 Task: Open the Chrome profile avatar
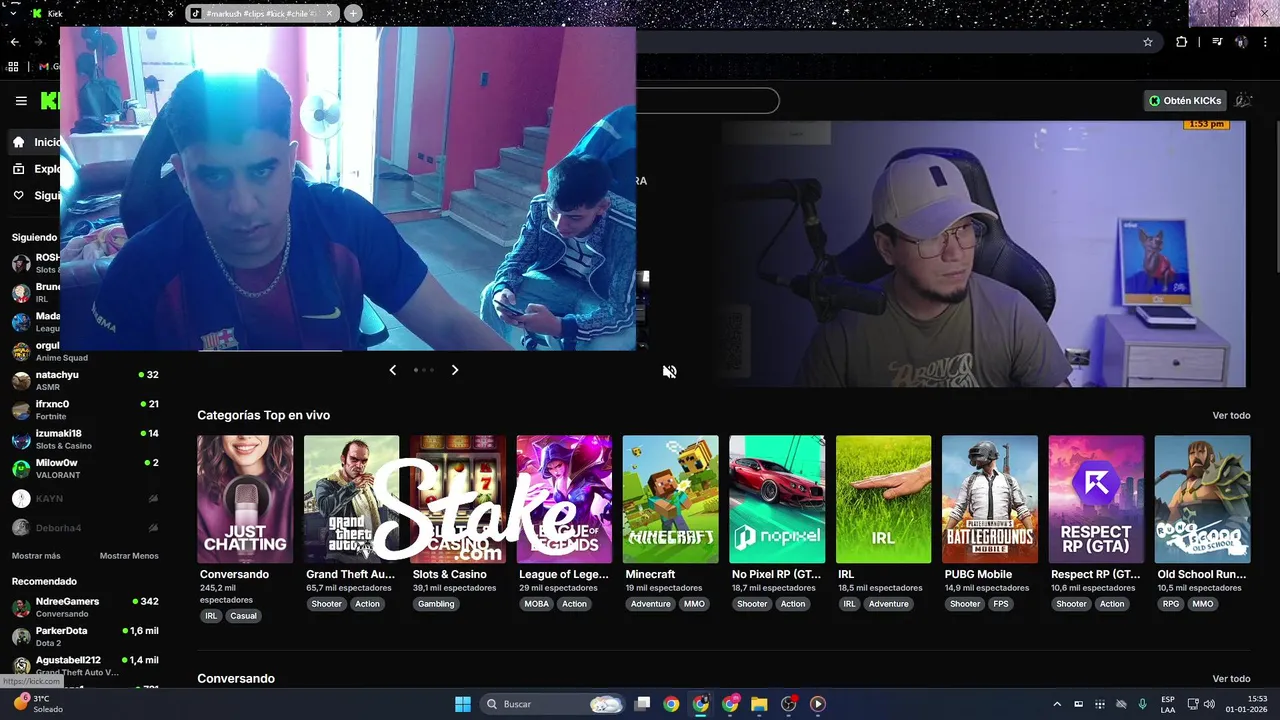[1241, 42]
